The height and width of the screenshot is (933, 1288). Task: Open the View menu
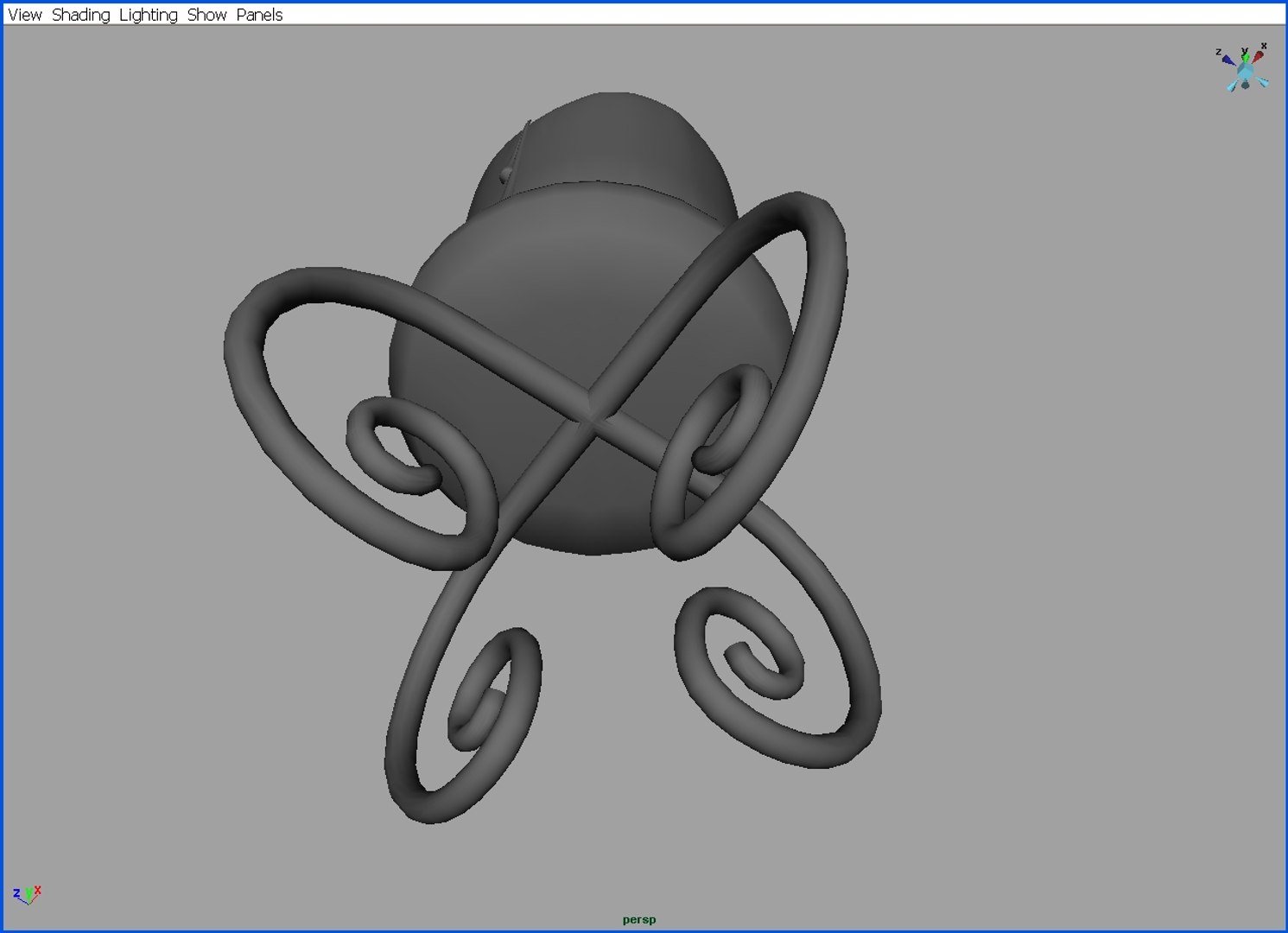click(24, 15)
